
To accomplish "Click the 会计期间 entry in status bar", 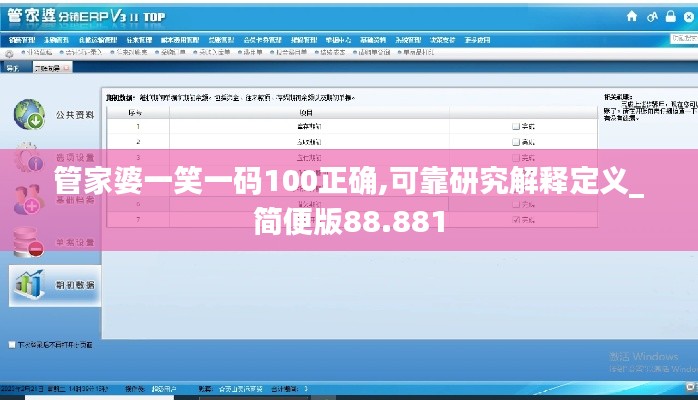I will coord(290,389).
